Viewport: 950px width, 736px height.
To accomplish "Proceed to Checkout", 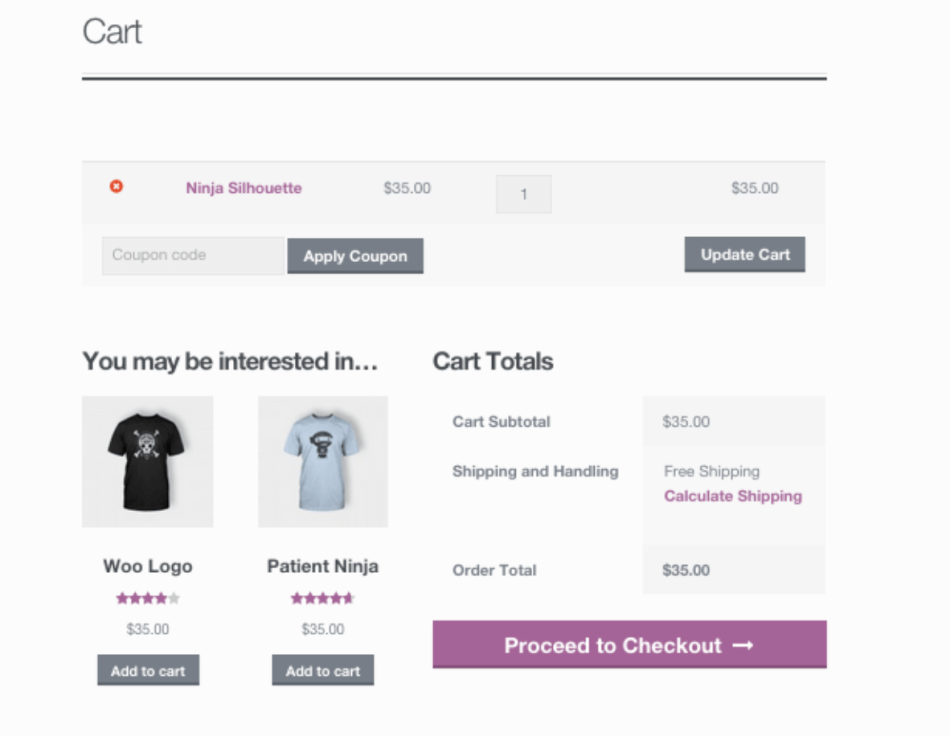I will click(613, 645).
